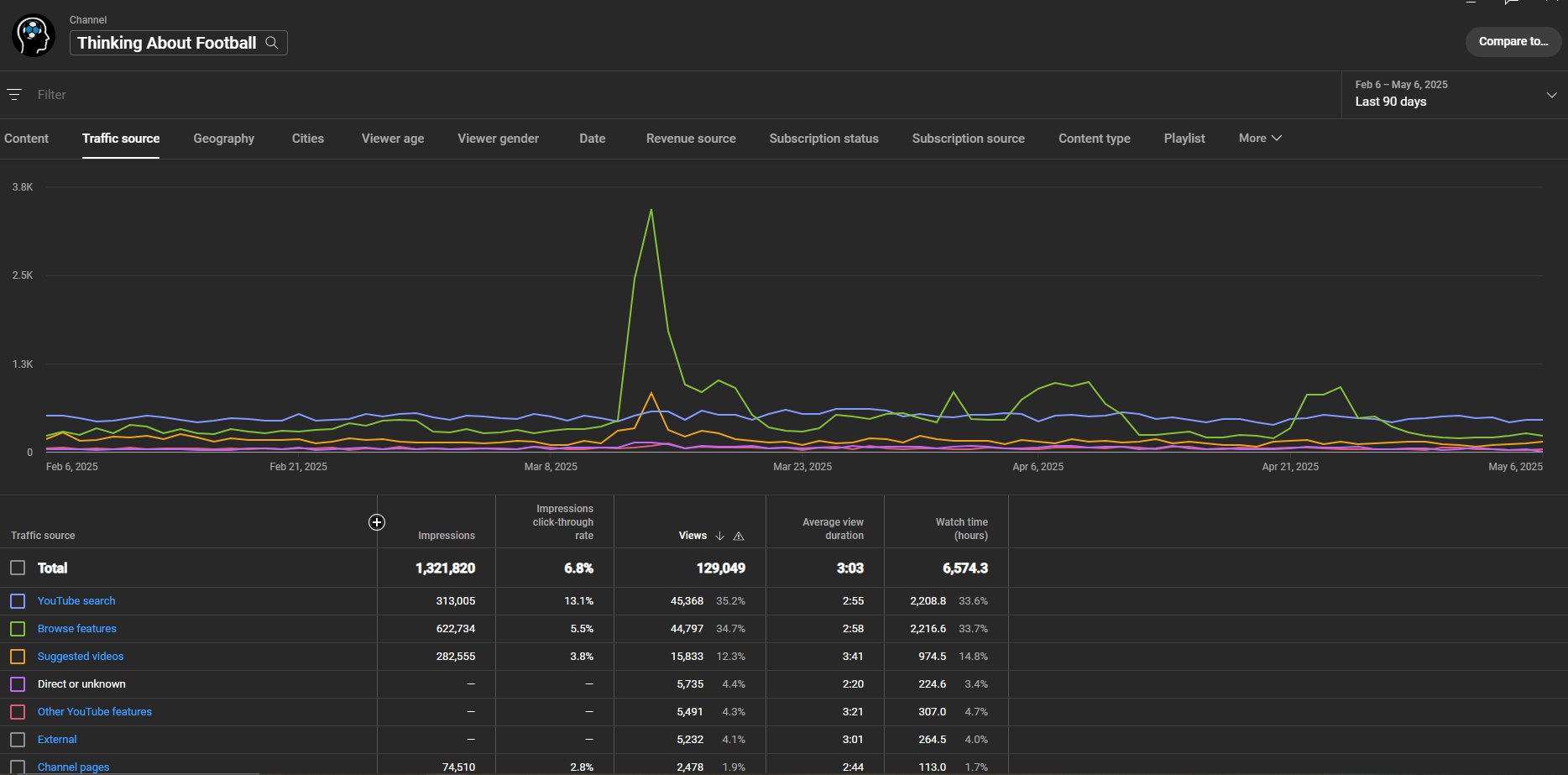
Task: Click the channel search magnifier icon
Action: pyautogui.click(x=272, y=43)
